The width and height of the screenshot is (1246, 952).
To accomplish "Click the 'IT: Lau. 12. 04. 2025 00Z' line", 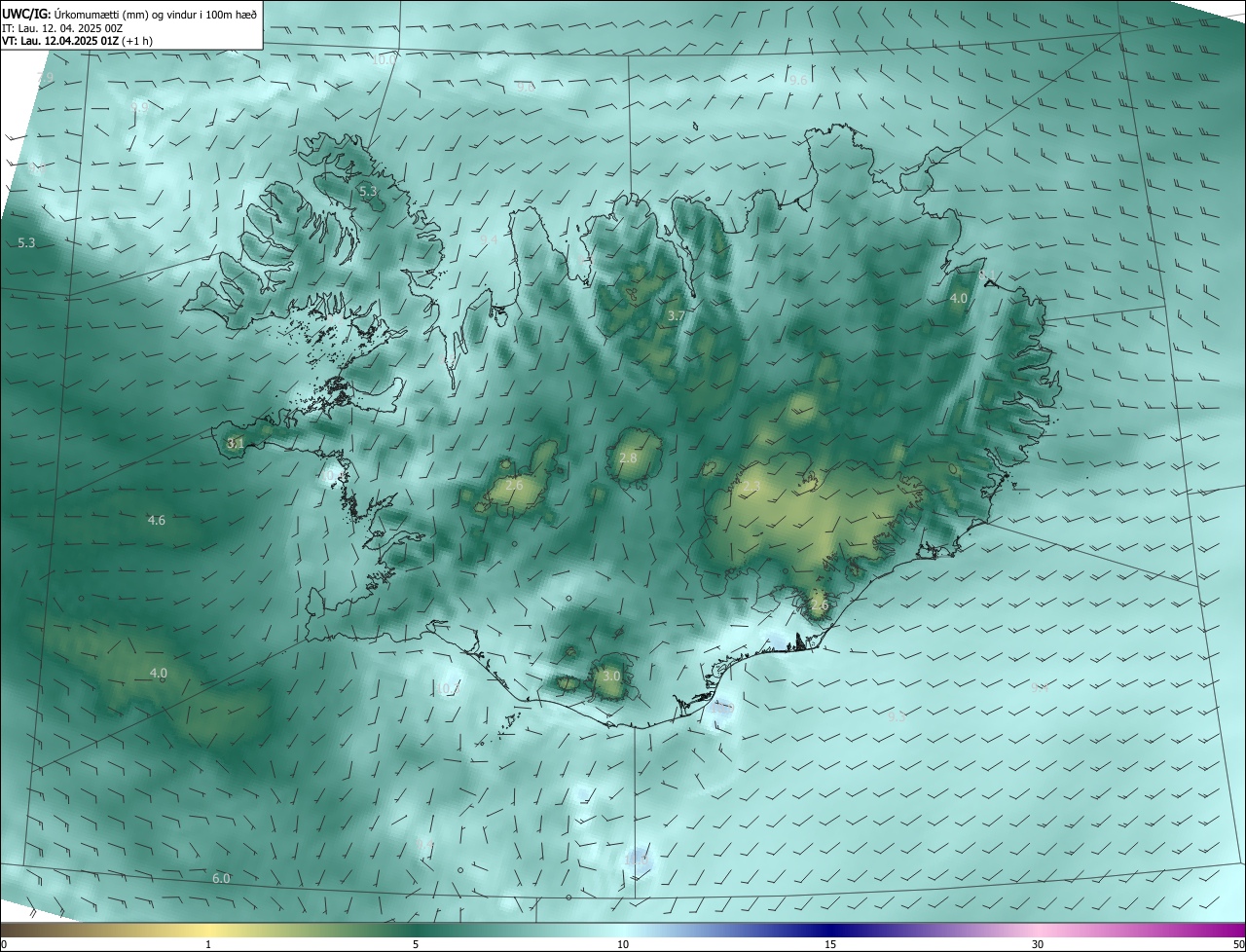I will tap(62, 28).
